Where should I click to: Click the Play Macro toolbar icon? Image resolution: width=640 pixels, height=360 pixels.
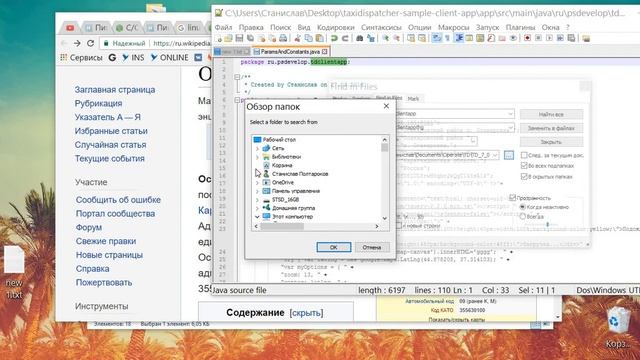(549, 39)
